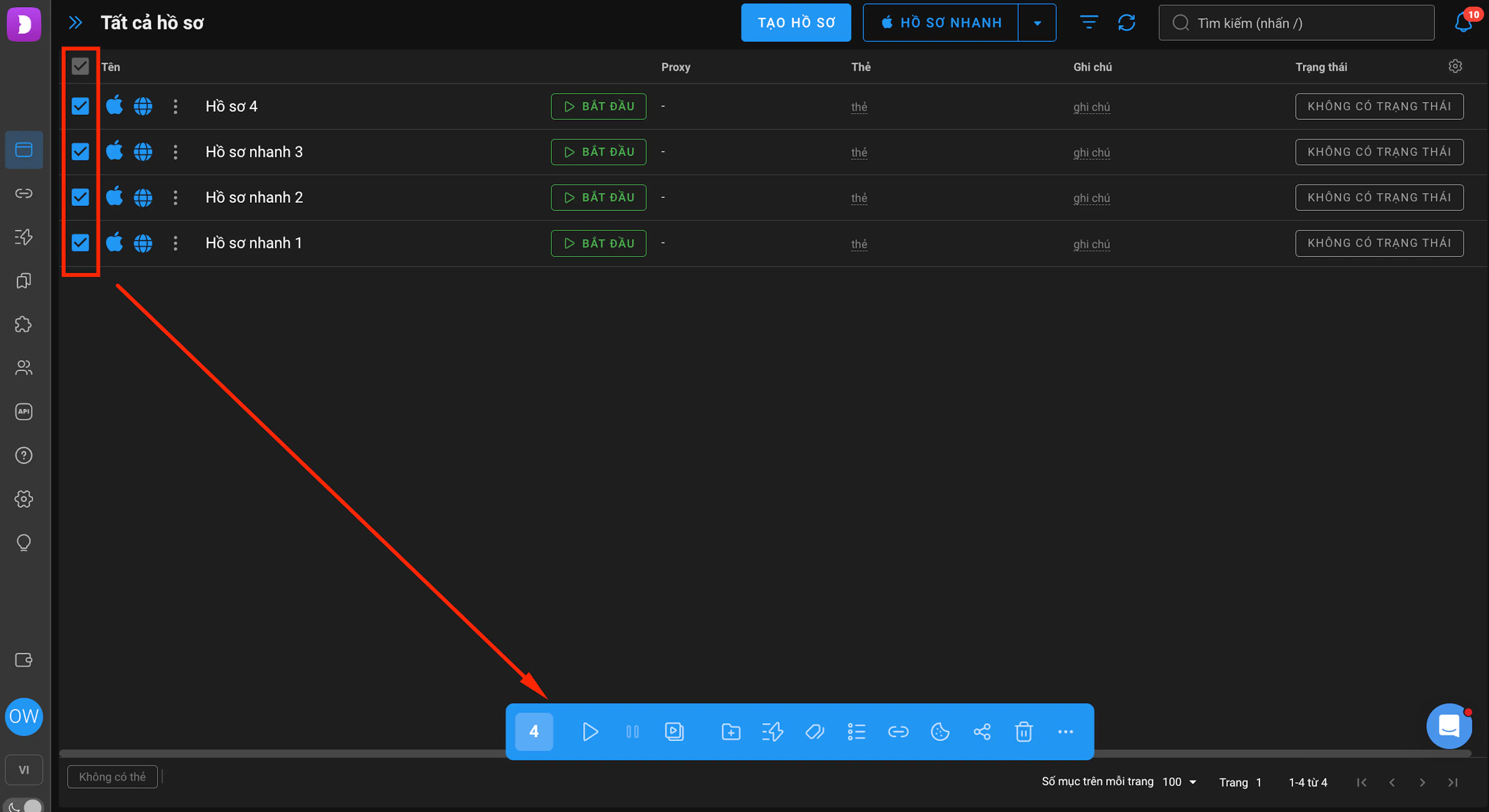
Task: Toggle the select-all checkbox in header
Action: coord(80,66)
